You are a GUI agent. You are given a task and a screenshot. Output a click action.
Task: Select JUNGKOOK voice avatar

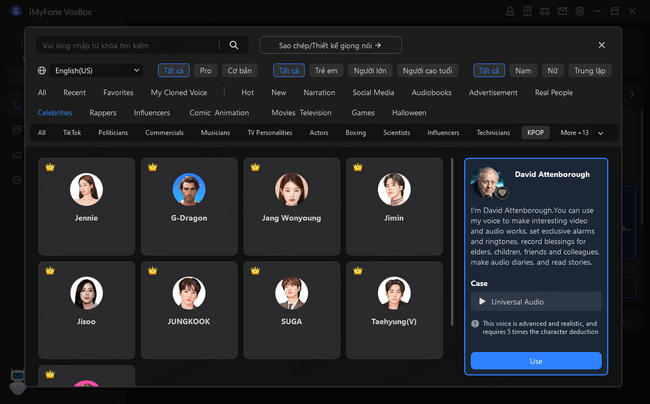click(189, 293)
